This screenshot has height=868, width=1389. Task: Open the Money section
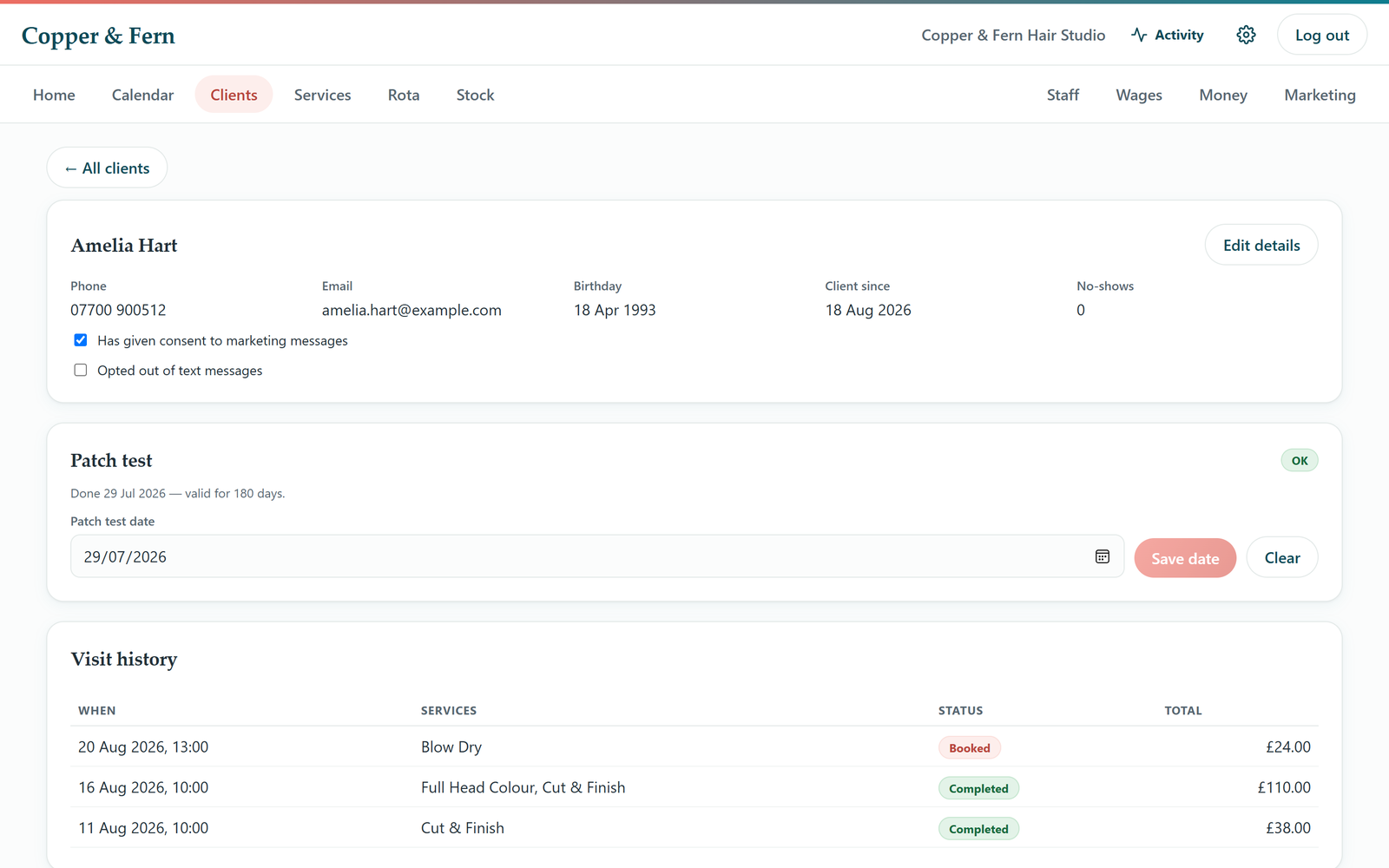point(1223,95)
